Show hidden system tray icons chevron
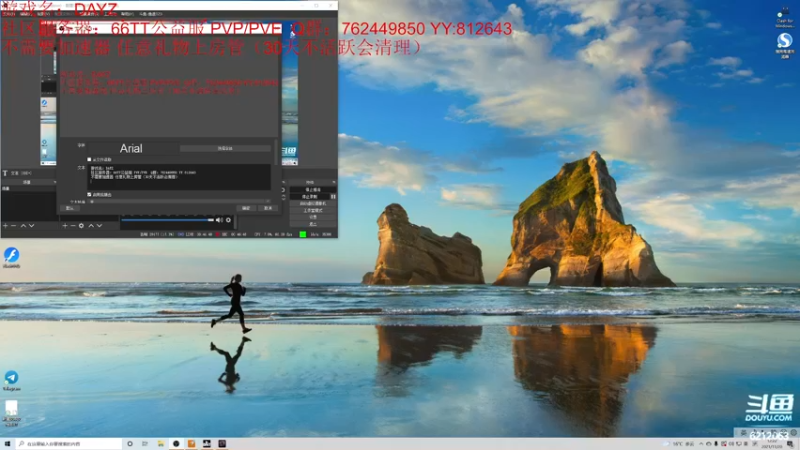Screen dimensions: 800x450 click(x=701, y=444)
